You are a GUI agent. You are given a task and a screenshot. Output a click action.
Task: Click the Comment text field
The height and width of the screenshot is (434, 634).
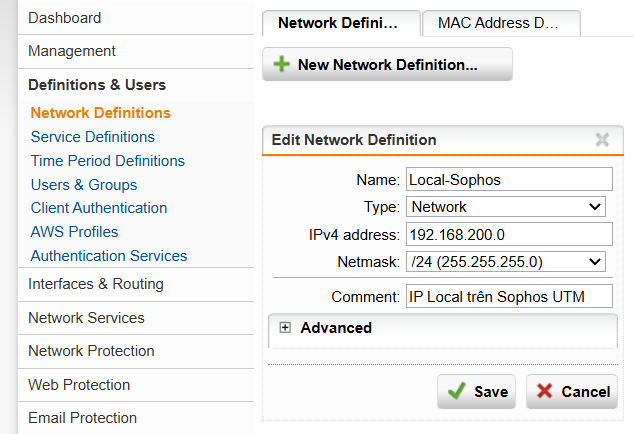coord(508,296)
